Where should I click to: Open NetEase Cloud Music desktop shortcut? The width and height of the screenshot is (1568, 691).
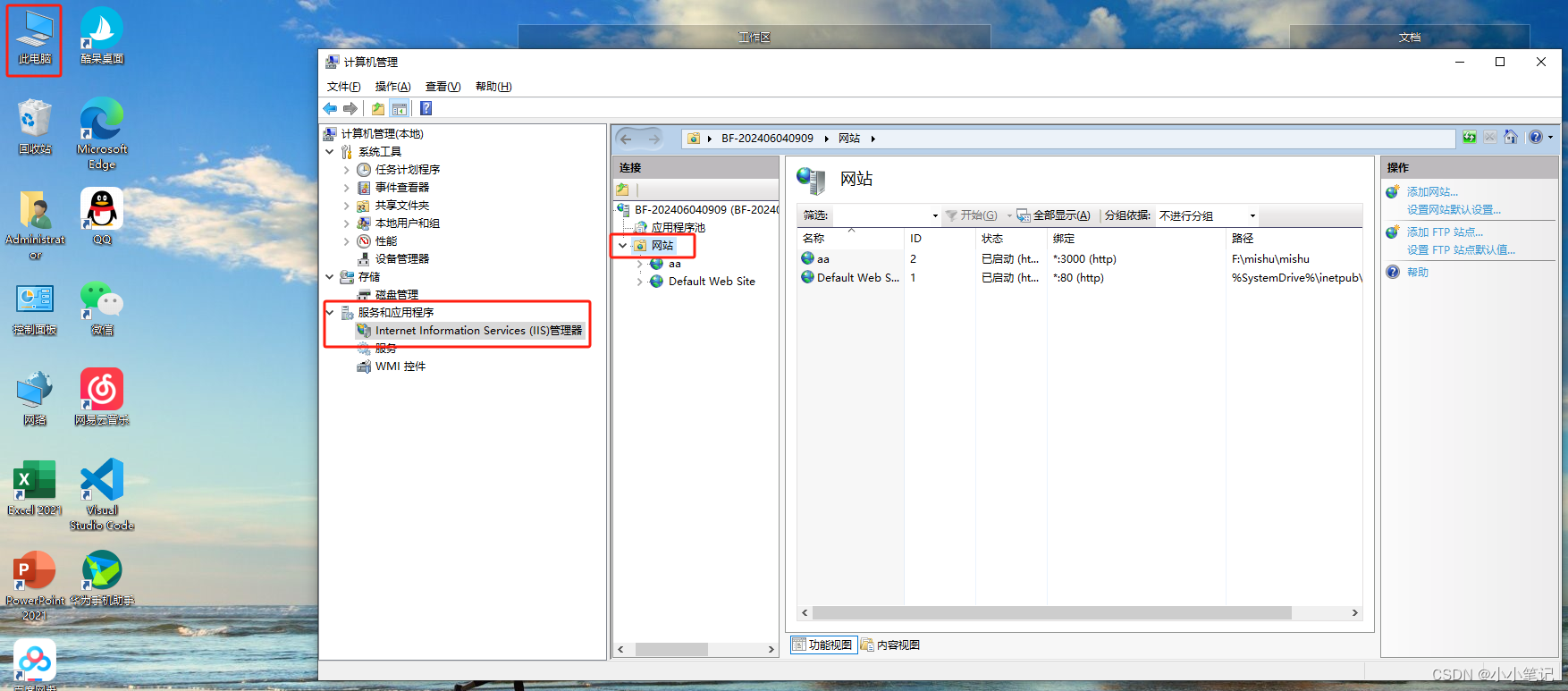(102, 397)
